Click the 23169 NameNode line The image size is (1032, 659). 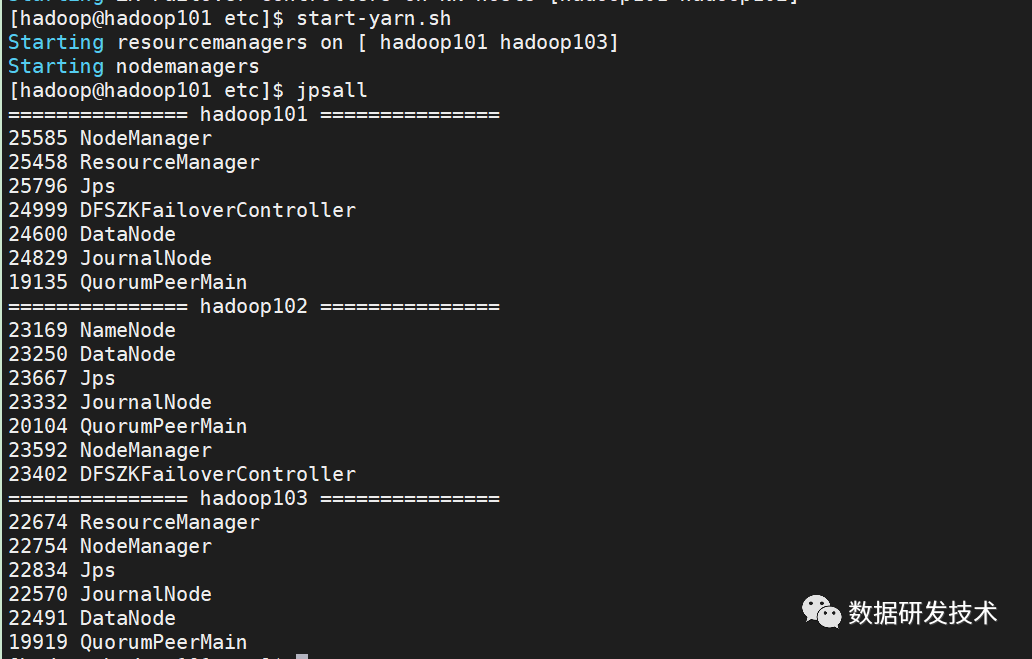coord(92,330)
